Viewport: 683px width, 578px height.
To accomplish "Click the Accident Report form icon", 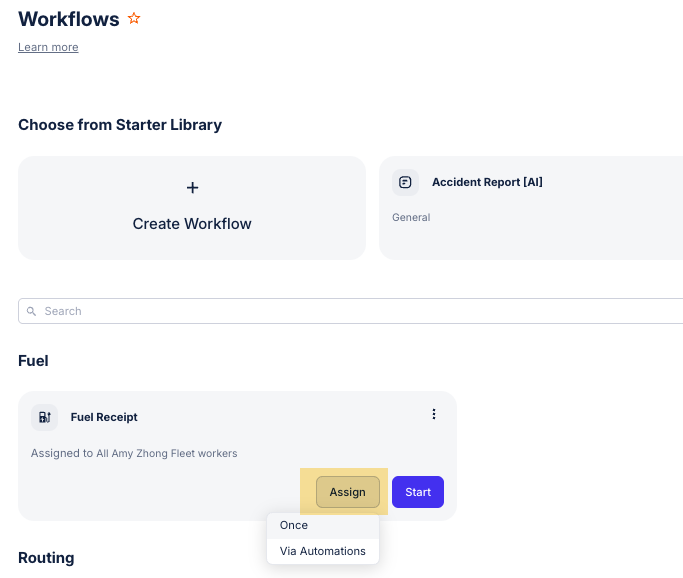I will pos(405,182).
